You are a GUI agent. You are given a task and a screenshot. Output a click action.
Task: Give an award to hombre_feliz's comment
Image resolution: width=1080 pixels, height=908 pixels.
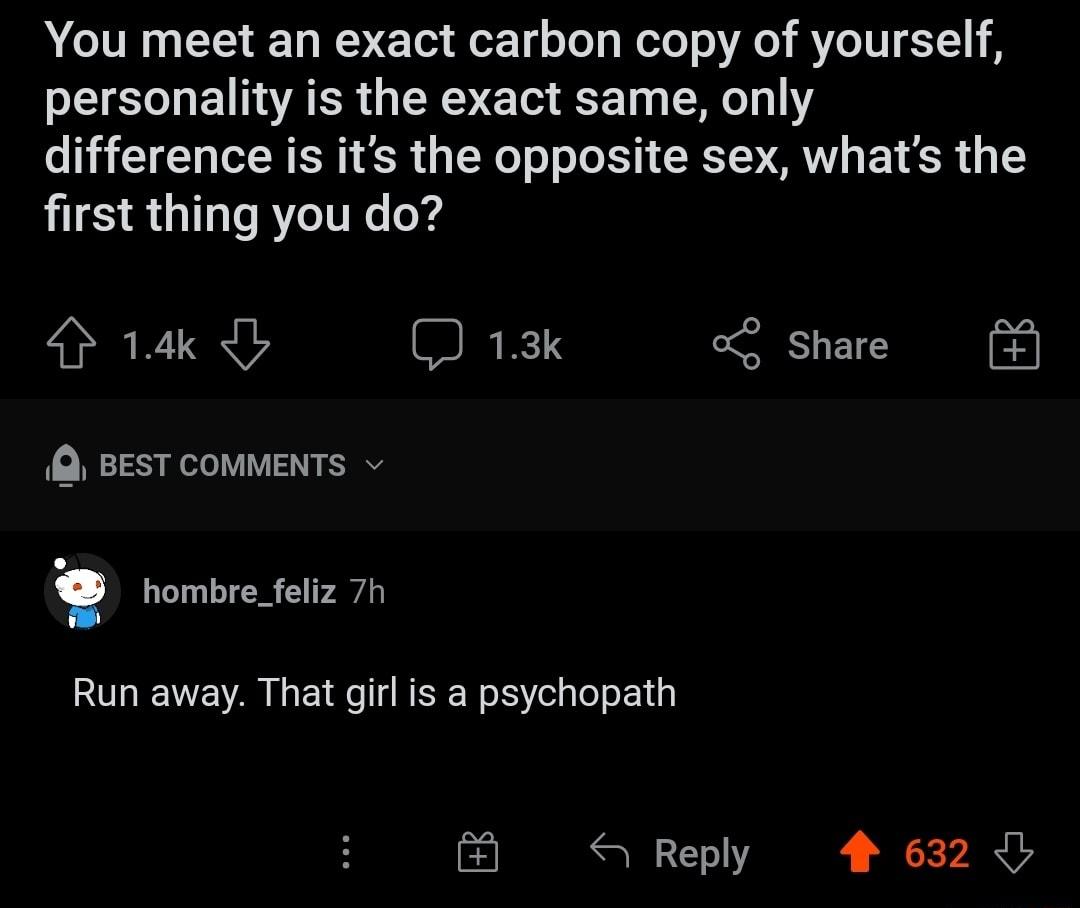point(479,853)
